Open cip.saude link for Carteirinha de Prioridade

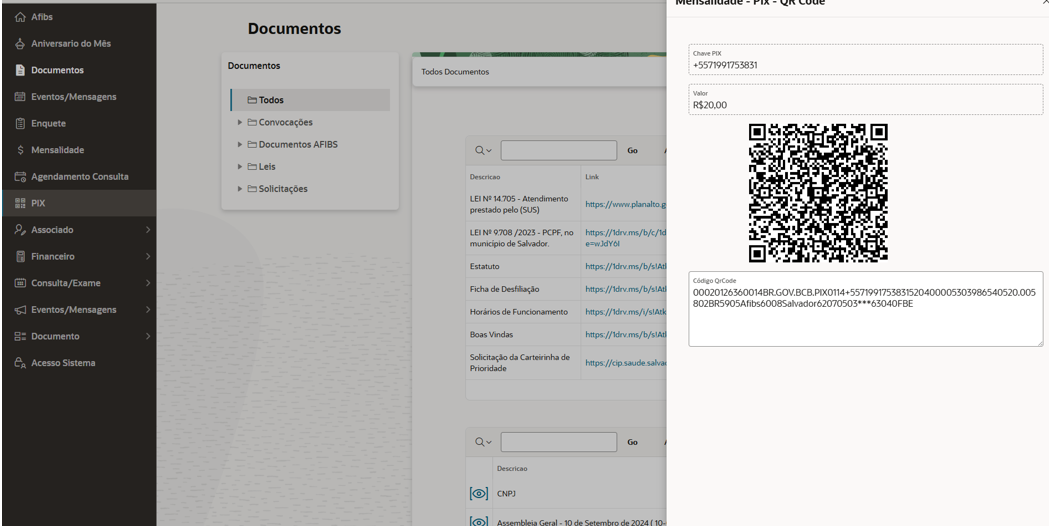626,363
